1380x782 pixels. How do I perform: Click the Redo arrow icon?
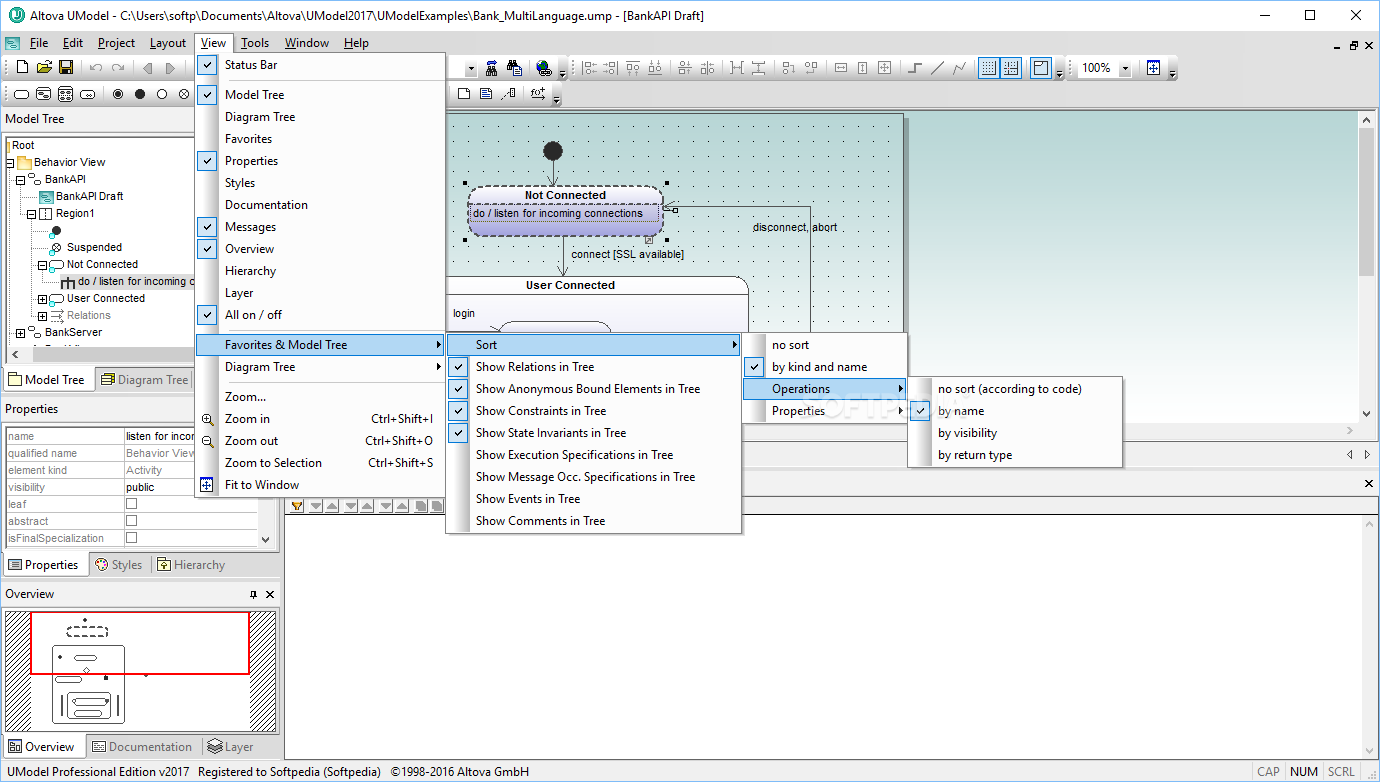coord(118,68)
